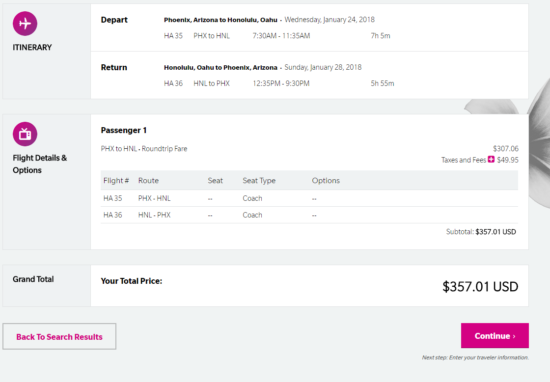Click the Continue button

point(495,336)
